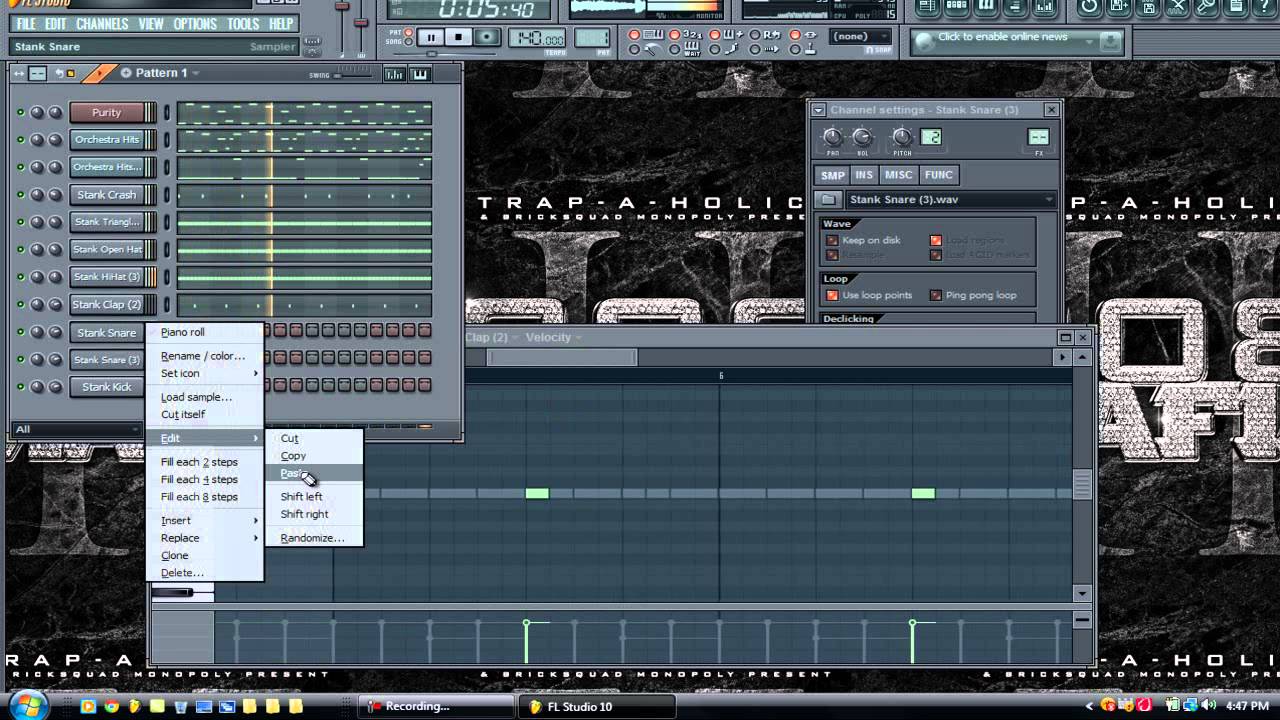Show the browser window icon
This screenshot has width=1280, height=720.
1014,7
